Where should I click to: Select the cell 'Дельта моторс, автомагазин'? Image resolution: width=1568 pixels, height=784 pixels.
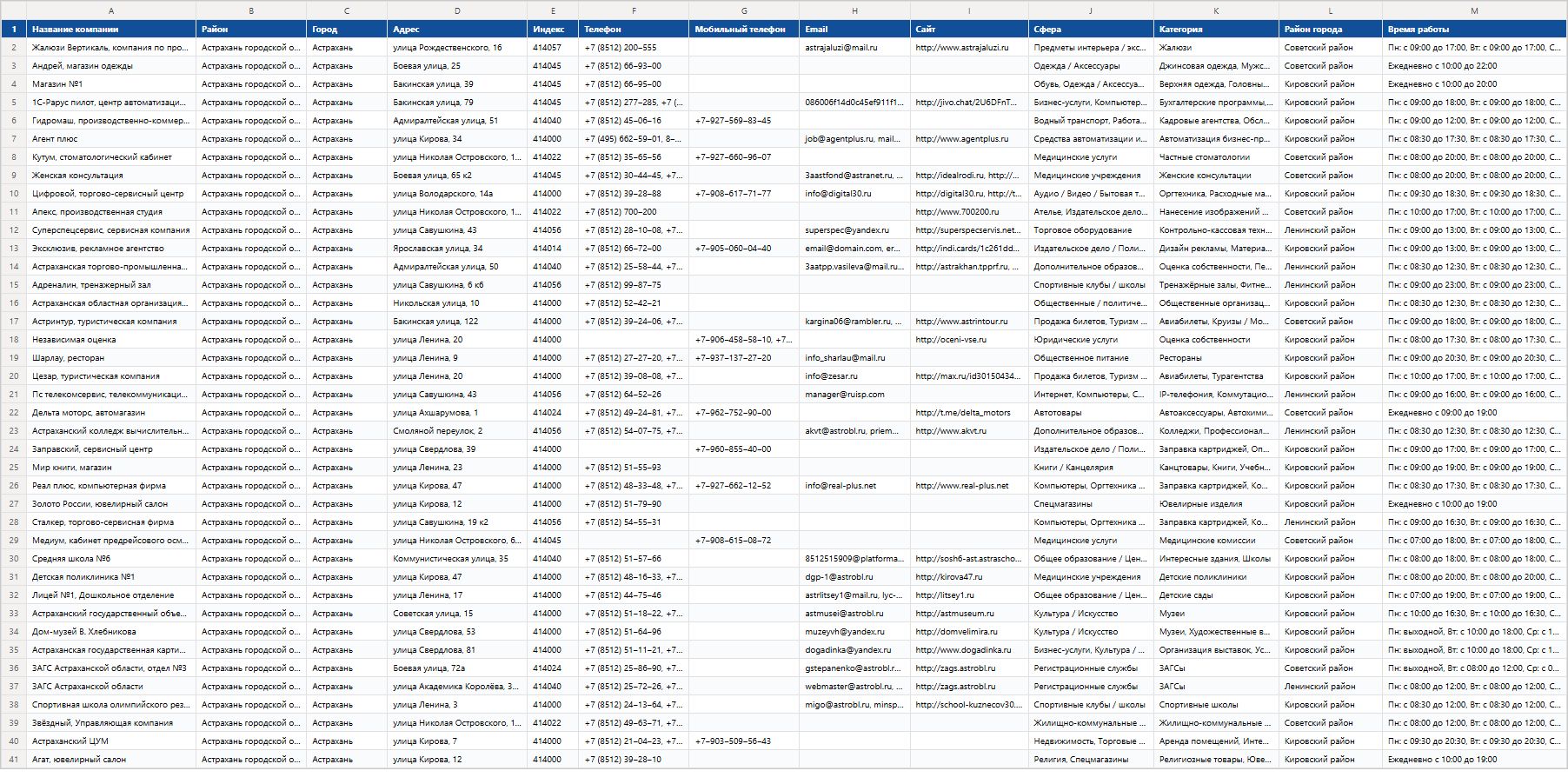click(111, 413)
